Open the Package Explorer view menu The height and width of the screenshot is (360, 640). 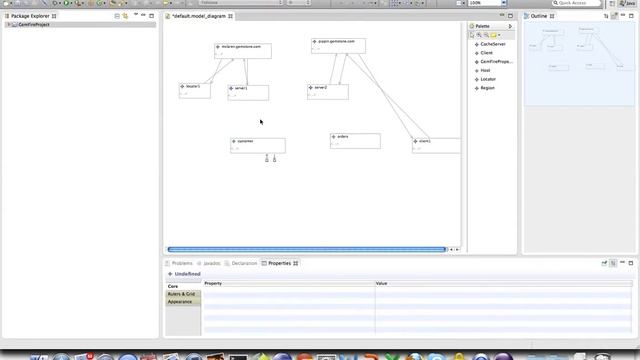click(136, 15)
